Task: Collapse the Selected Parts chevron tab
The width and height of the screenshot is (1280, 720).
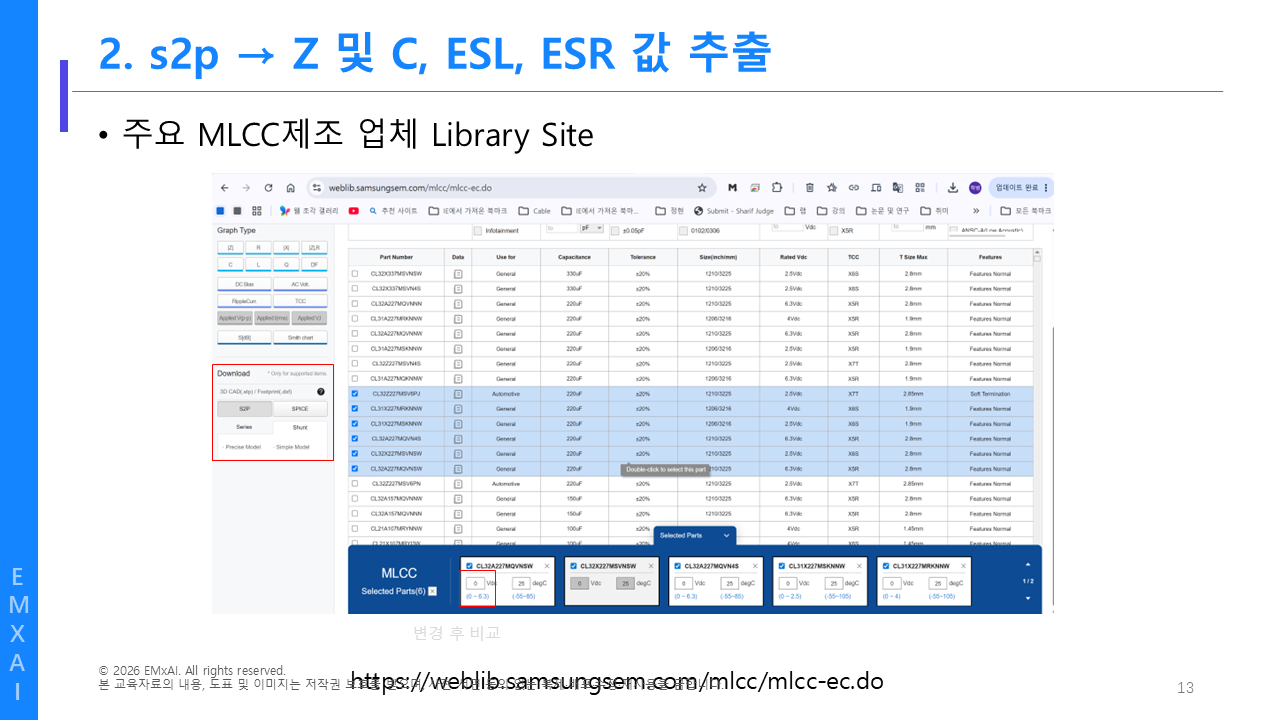Action: 727,535
